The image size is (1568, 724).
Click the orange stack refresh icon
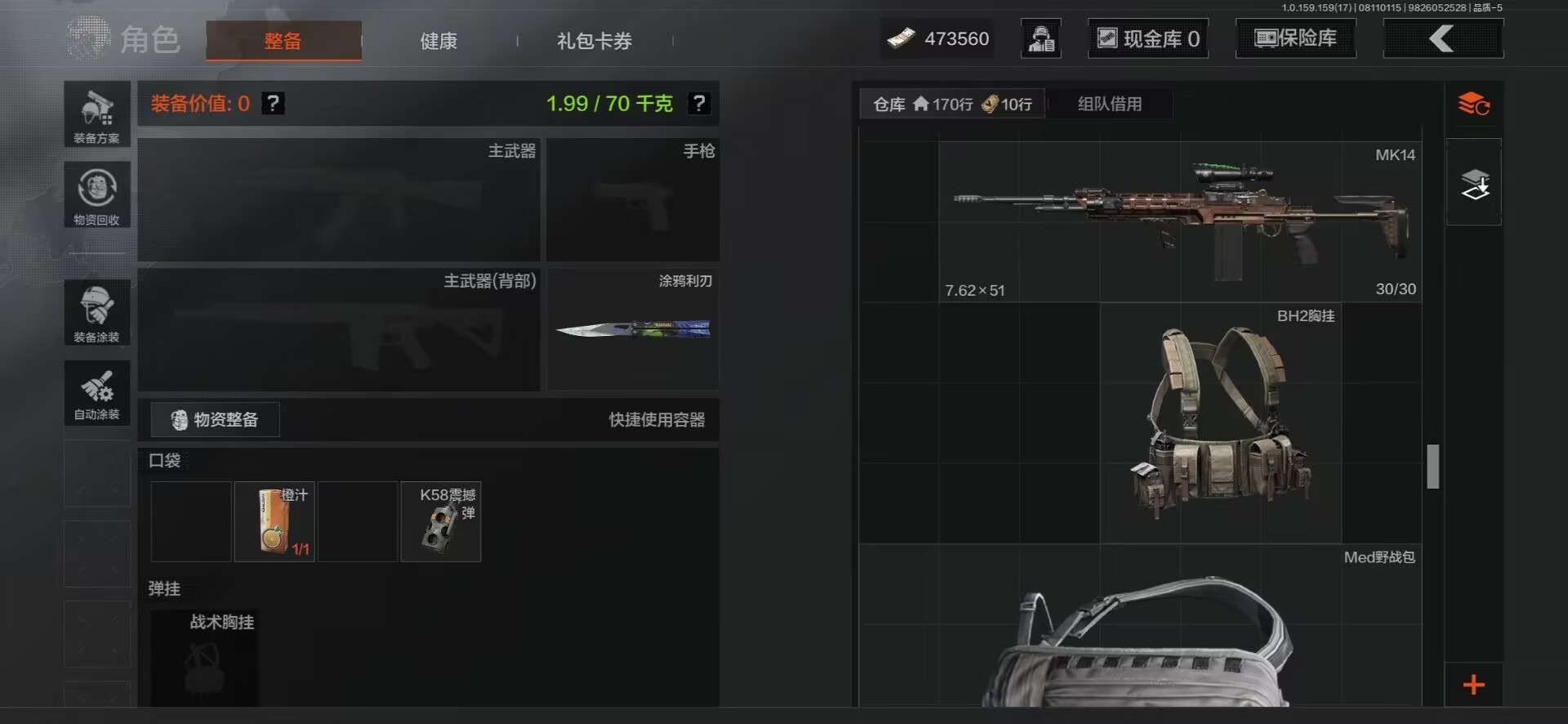click(x=1473, y=105)
